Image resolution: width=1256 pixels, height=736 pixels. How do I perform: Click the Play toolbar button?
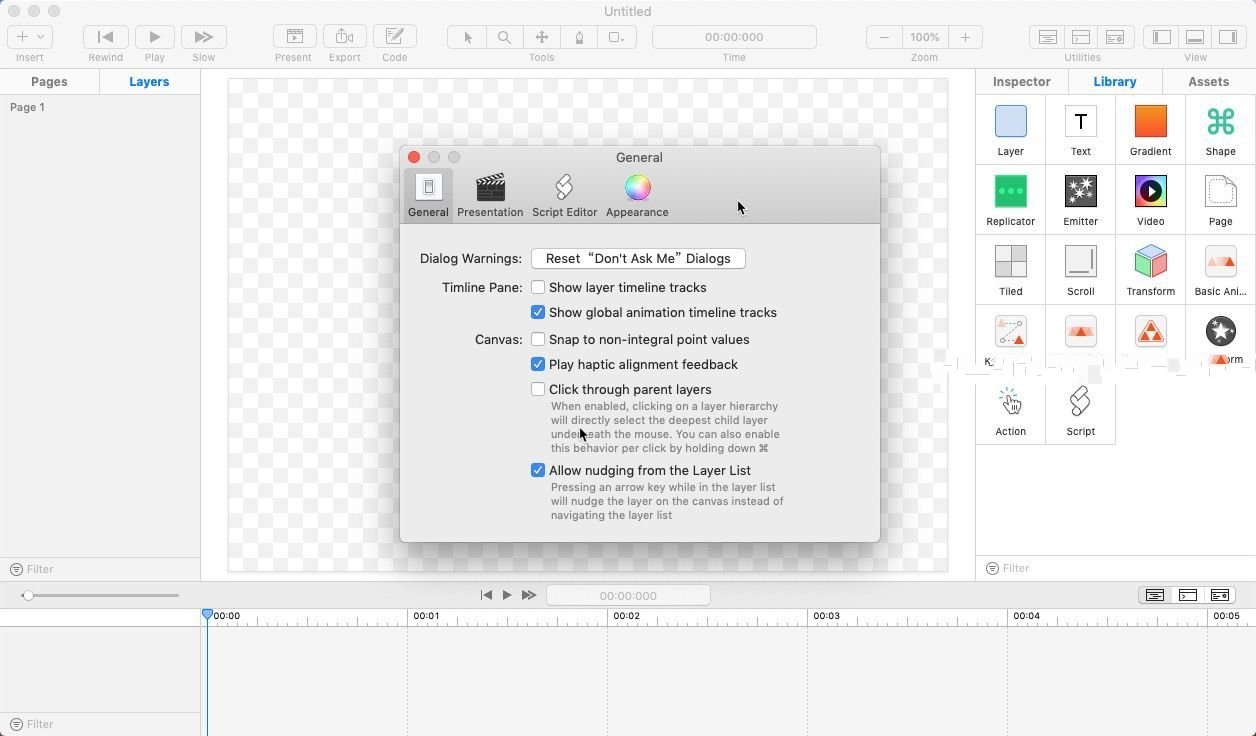click(x=154, y=37)
